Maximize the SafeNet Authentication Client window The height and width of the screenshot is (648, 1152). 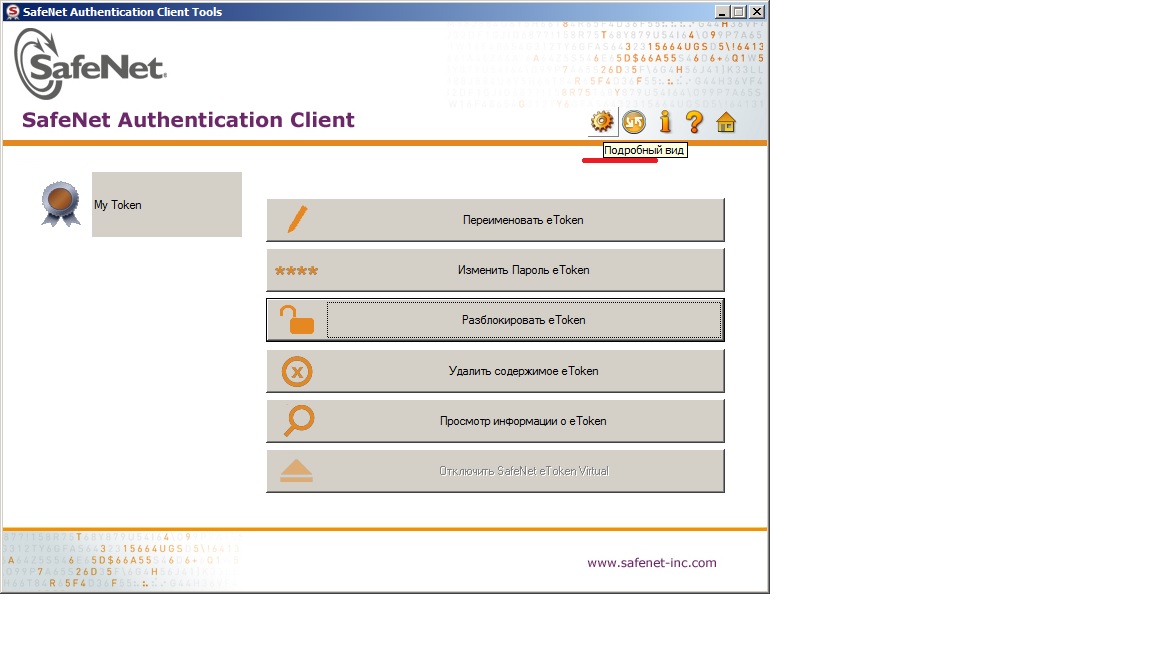pos(739,12)
